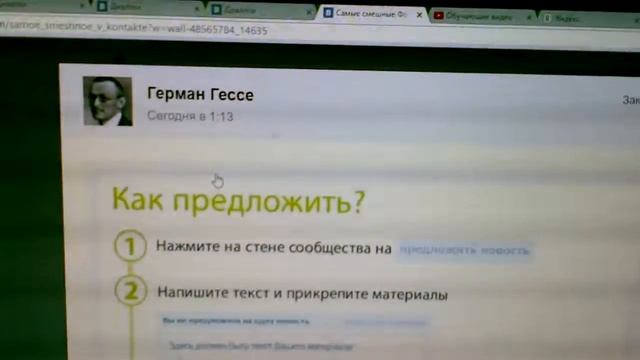640x360 pixels.
Task: Click the author name Герман Гессе
Action: click(200, 94)
